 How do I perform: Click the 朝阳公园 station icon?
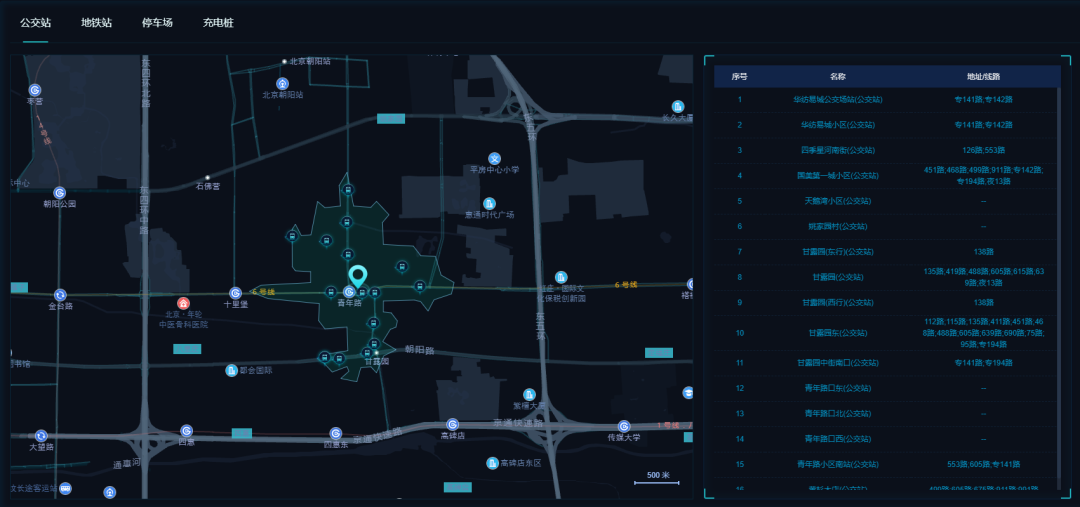59,192
